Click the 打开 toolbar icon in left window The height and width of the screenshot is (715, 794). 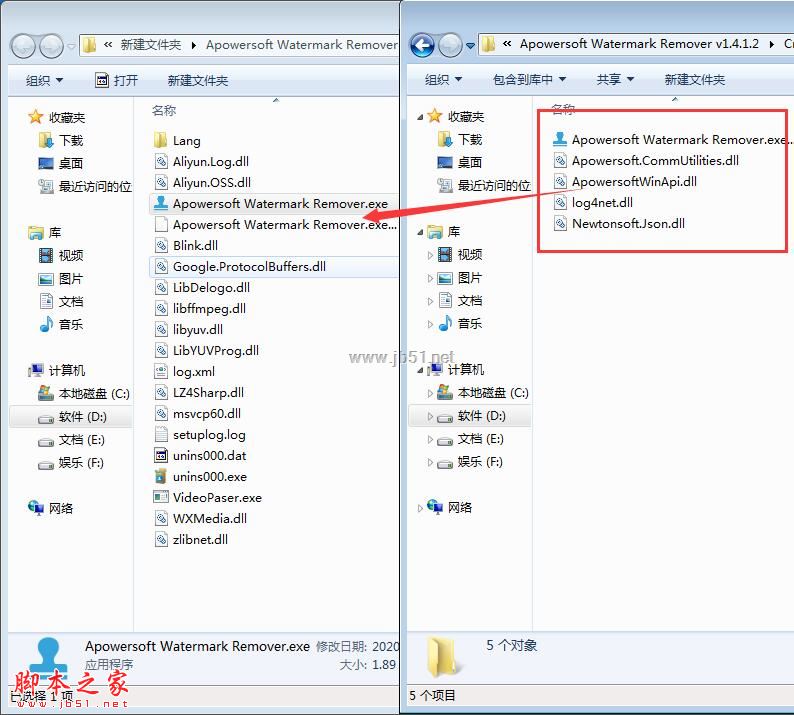pyautogui.click(x=102, y=80)
